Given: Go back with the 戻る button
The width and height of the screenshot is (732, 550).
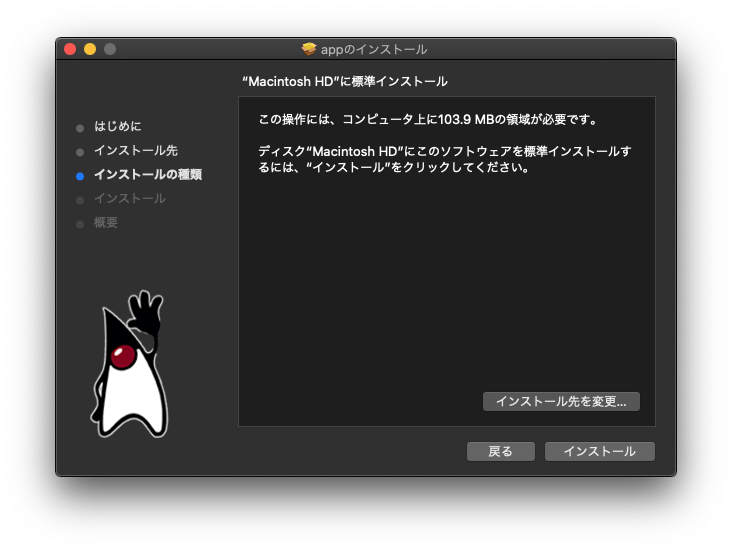Looking at the screenshot, I should (500, 451).
